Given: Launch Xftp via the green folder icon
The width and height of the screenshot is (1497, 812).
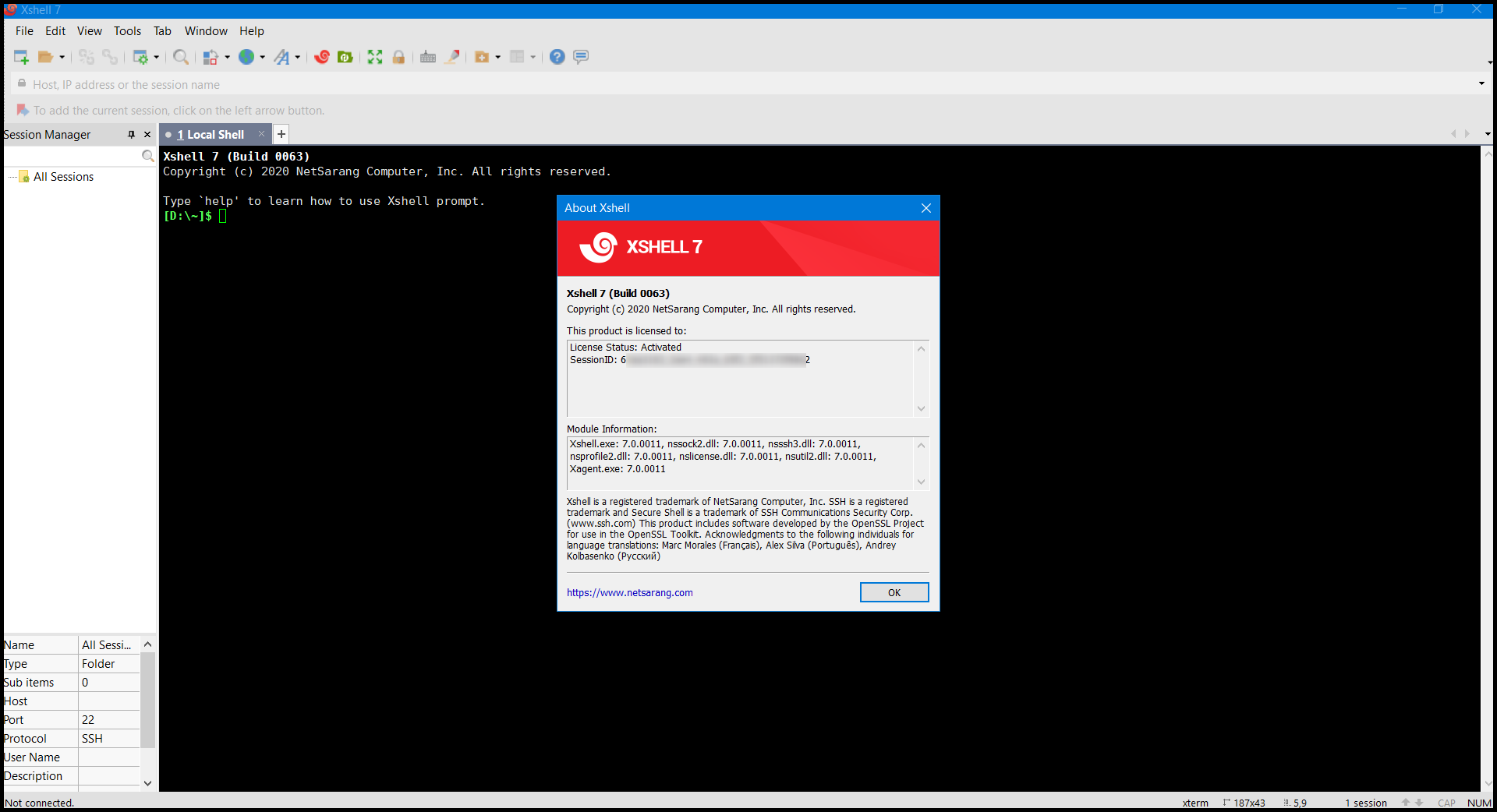Looking at the screenshot, I should pos(345,57).
